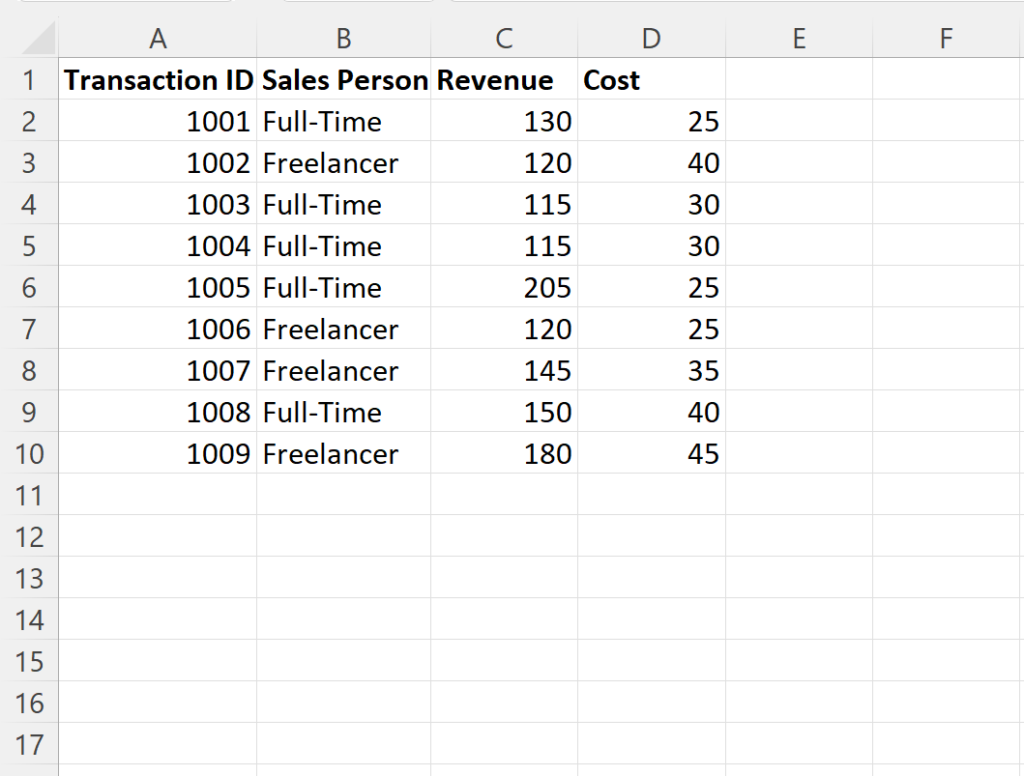Select column header B

point(343,38)
